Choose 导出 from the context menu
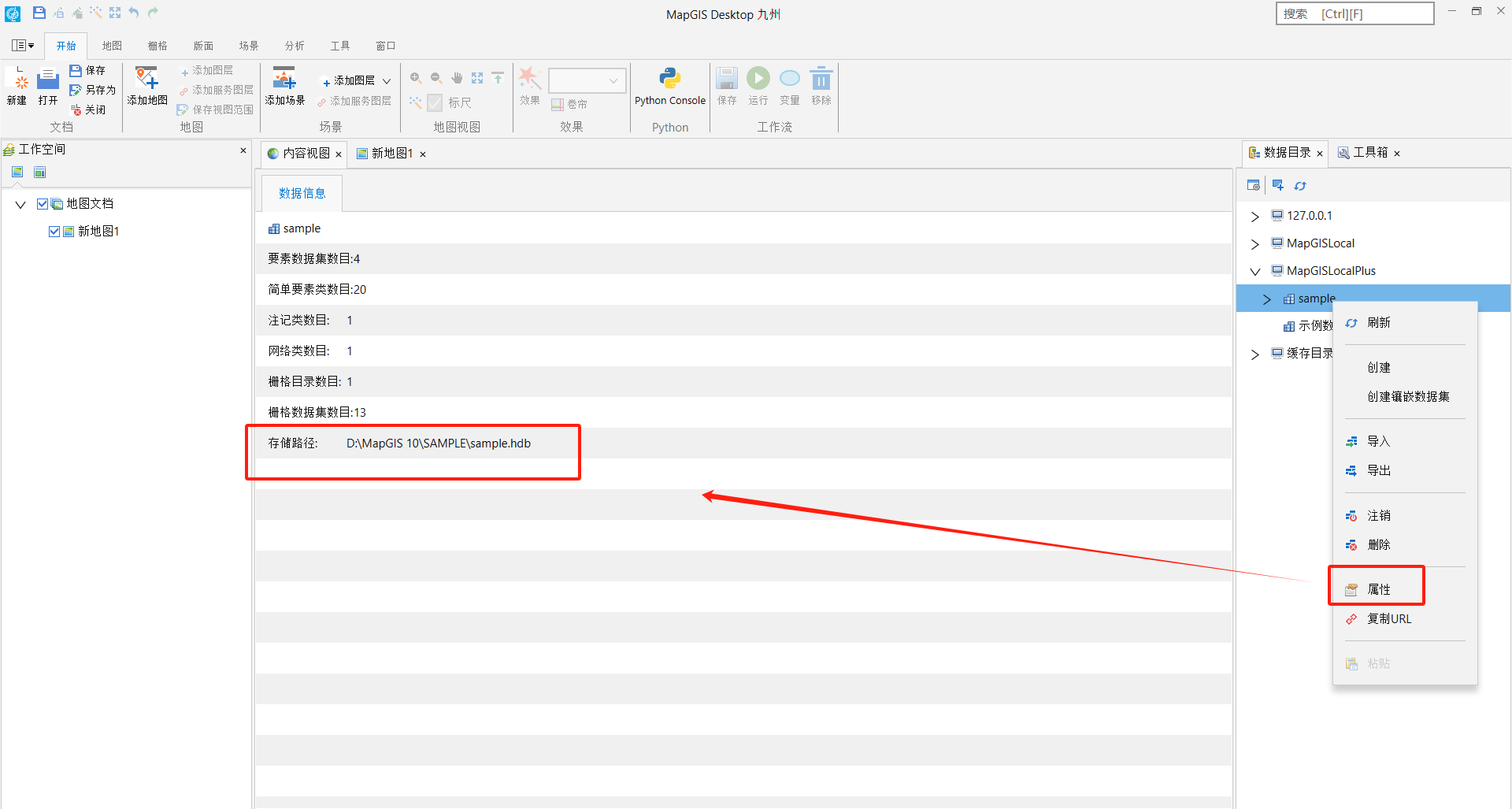This screenshot has height=809, width=1512. click(x=1405, y=471)
